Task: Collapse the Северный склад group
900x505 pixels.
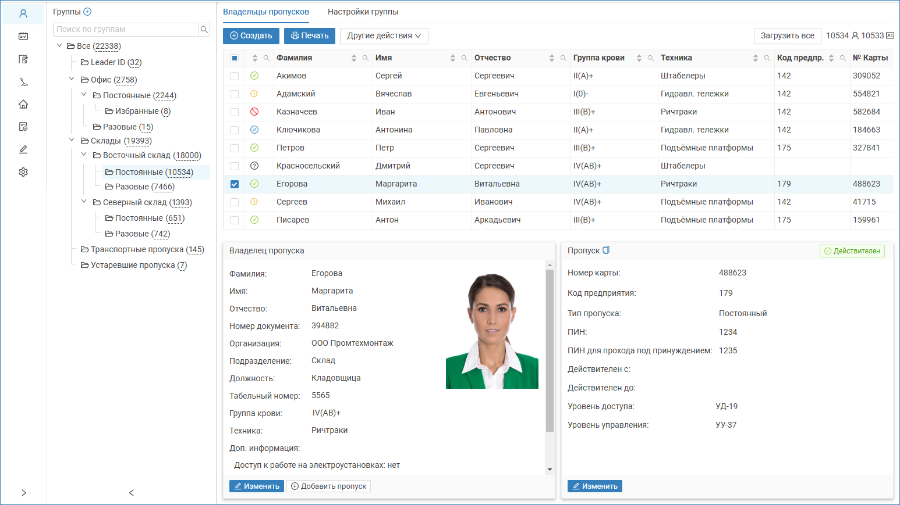Action: point(84,201)
